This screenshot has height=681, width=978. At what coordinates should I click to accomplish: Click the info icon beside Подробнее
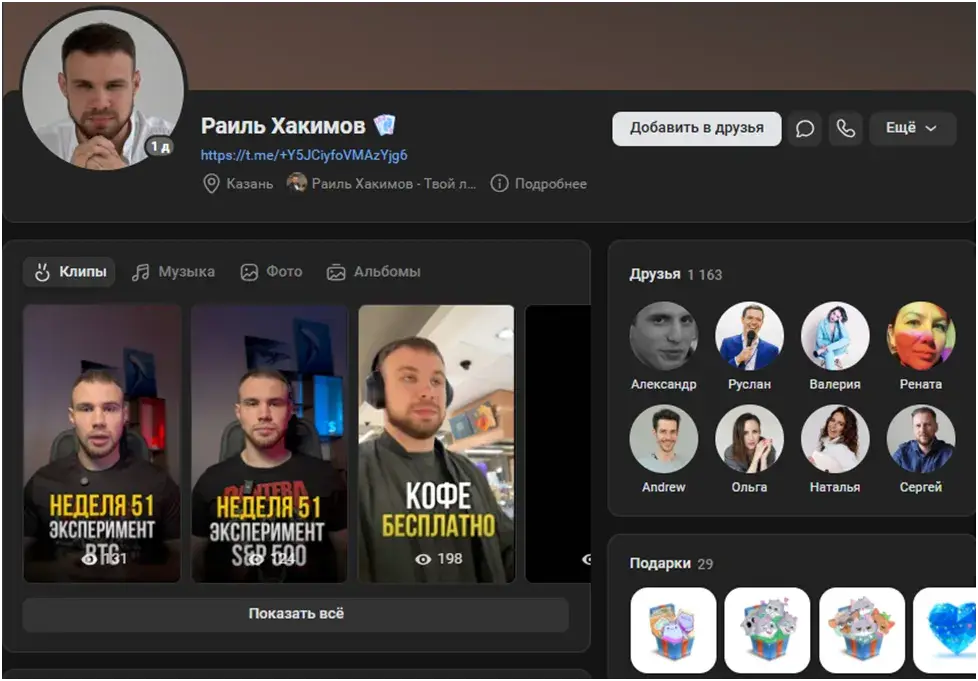point(499,184)
